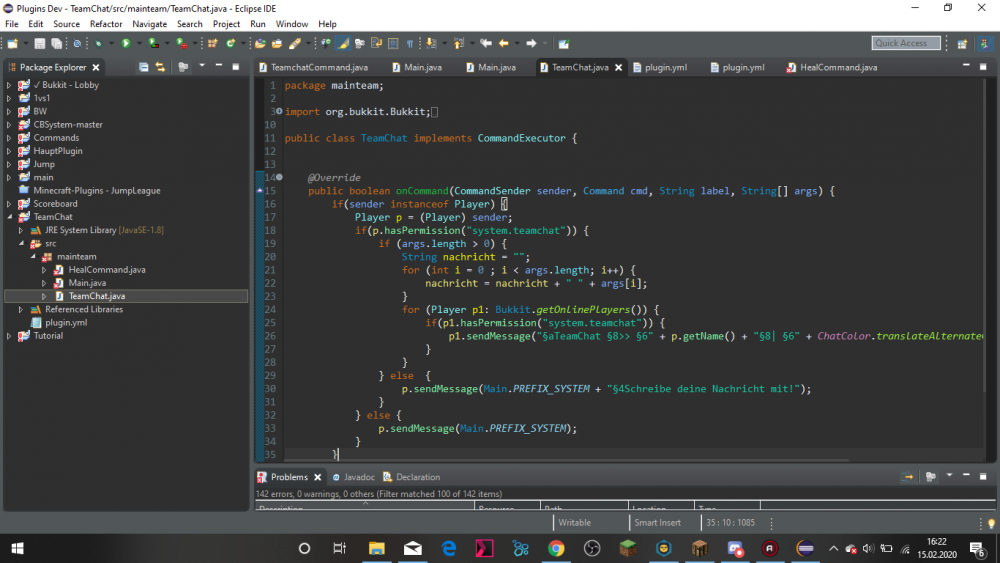Screen dimensions: 1000x563
Task: Switch to the TeamchatCommand.java tab
Action: pyautogui.click(x=313, y=67)
